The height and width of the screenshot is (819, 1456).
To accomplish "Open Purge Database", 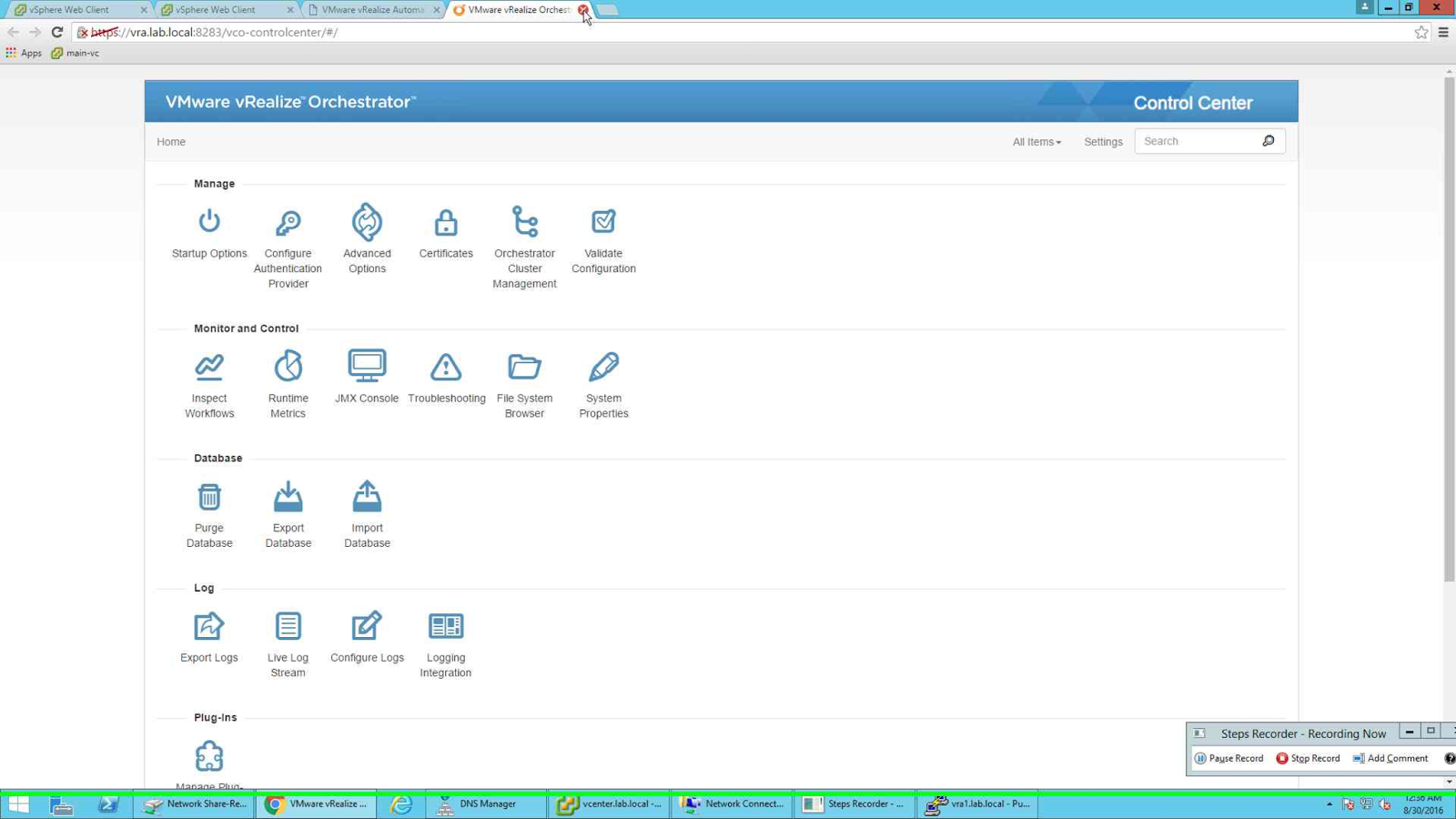I will pyautogui.click(x=209, y=515).
